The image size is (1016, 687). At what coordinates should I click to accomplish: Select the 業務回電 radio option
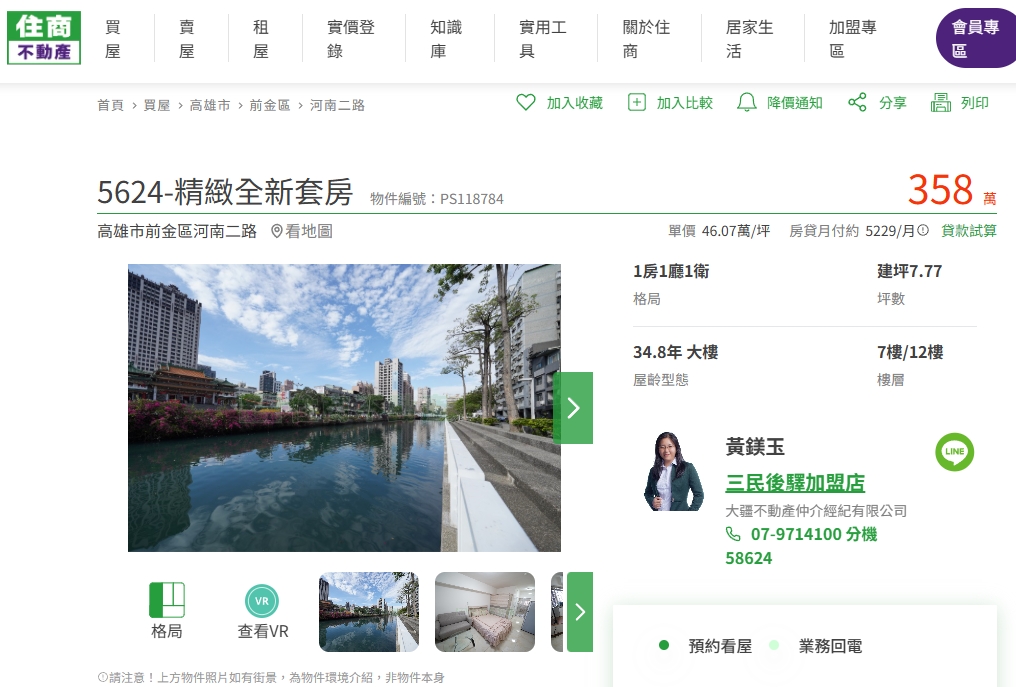[774, 646]
